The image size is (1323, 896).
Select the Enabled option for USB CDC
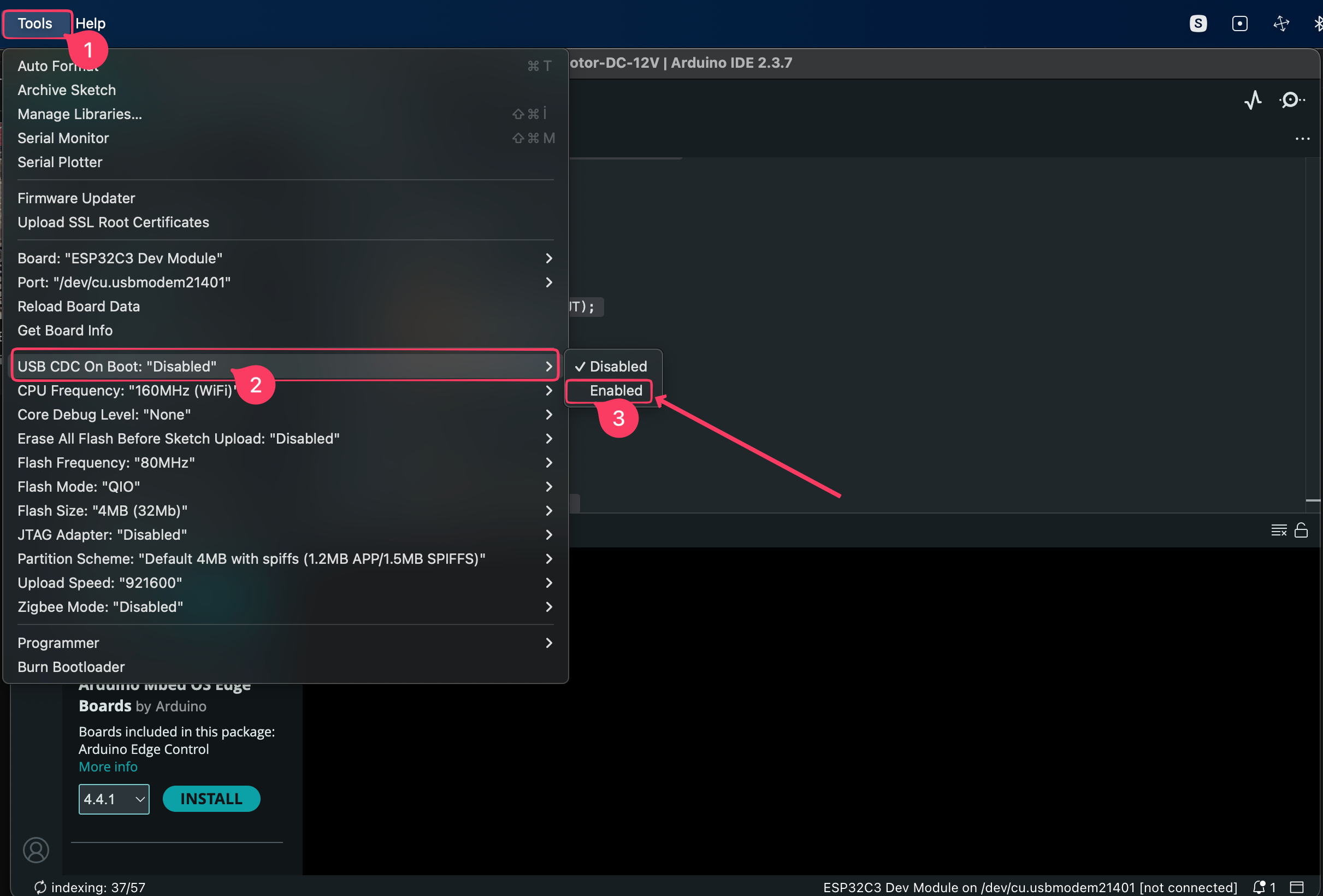(615, 391)
